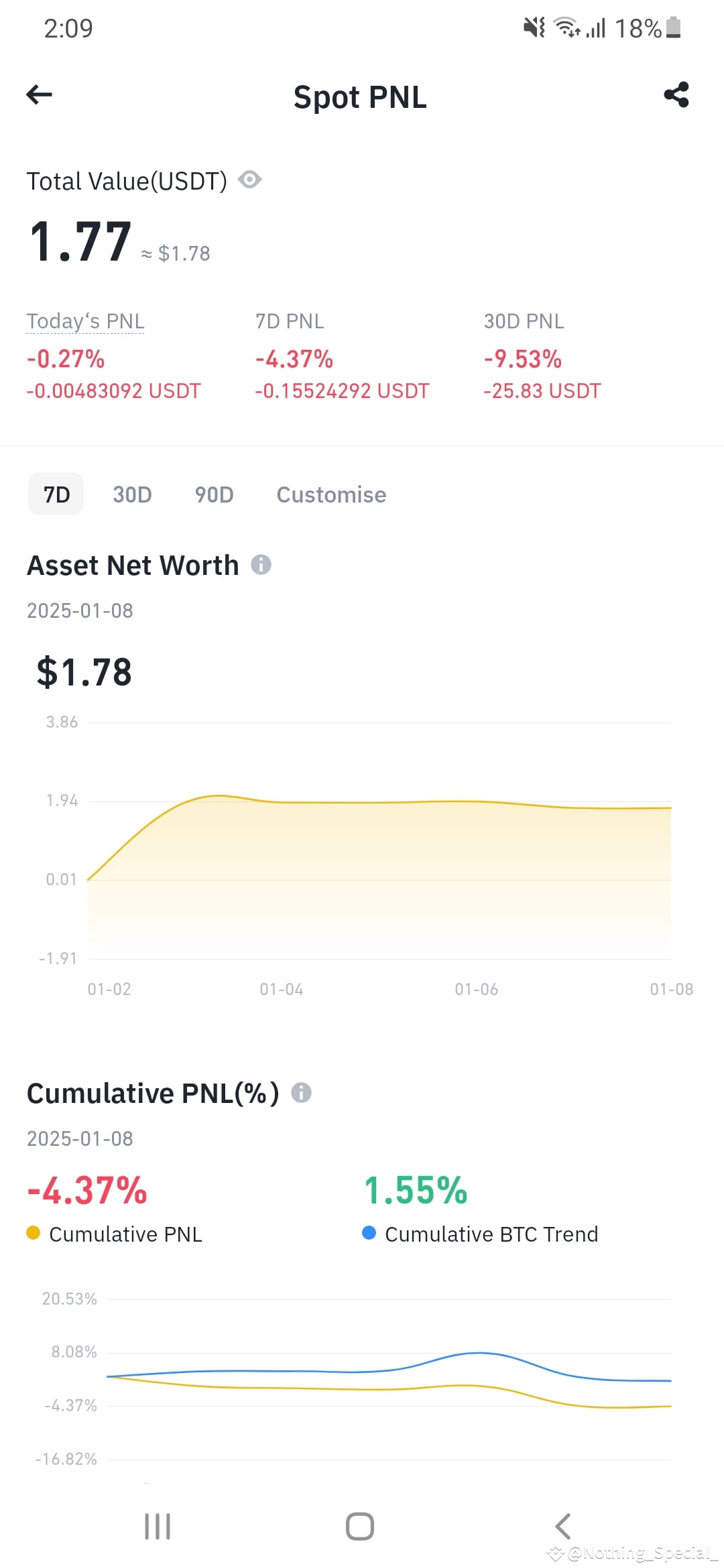Open Asset Net Worth info icon

261,565
